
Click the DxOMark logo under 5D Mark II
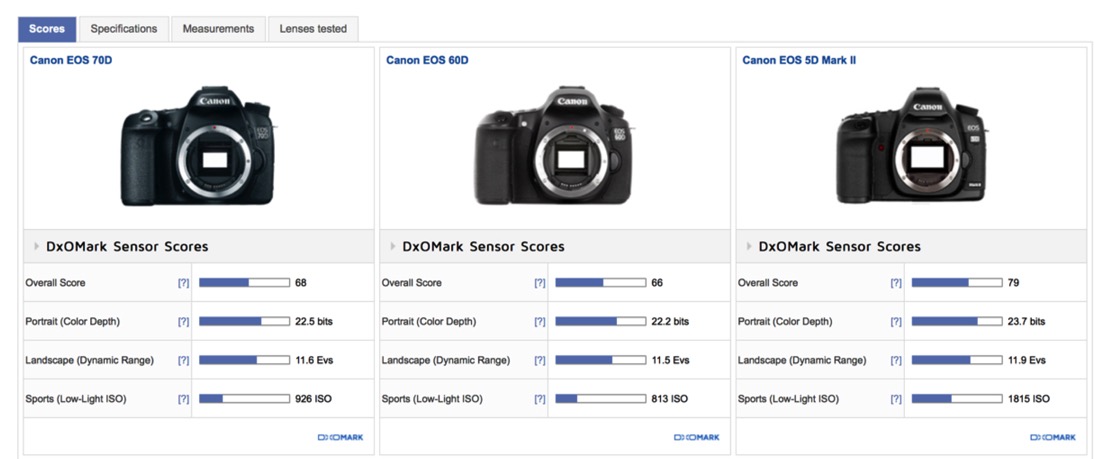(x=1052, y=437)
